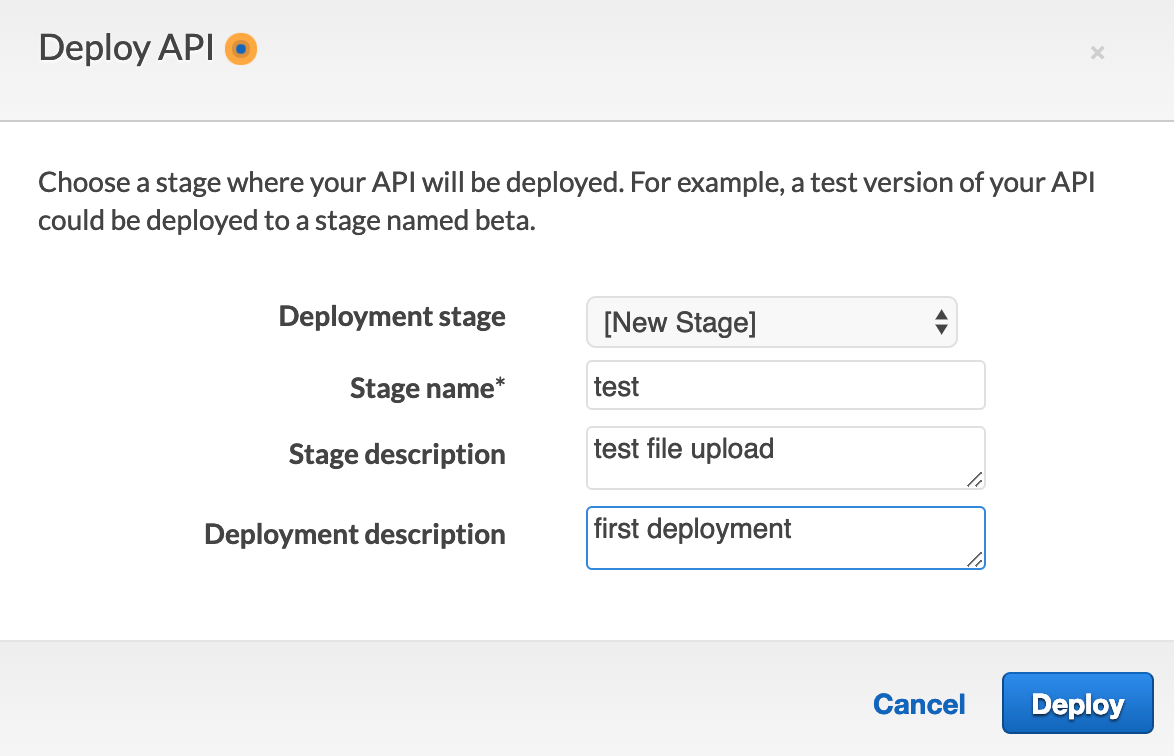Click the "Deploy API" dialog title

[126, 49]
